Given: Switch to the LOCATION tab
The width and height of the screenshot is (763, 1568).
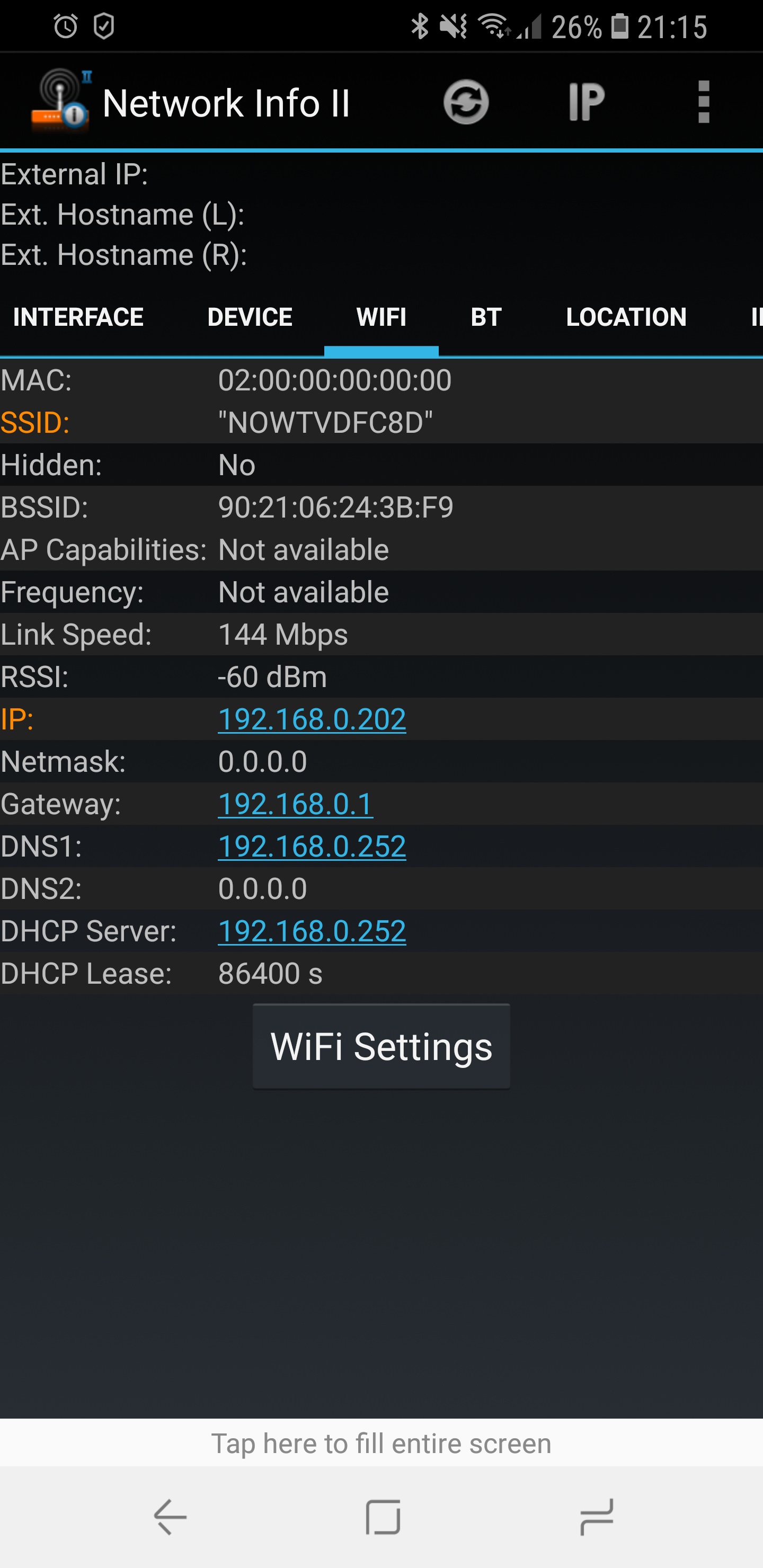Looking at the screenshot, I should 626,317.
